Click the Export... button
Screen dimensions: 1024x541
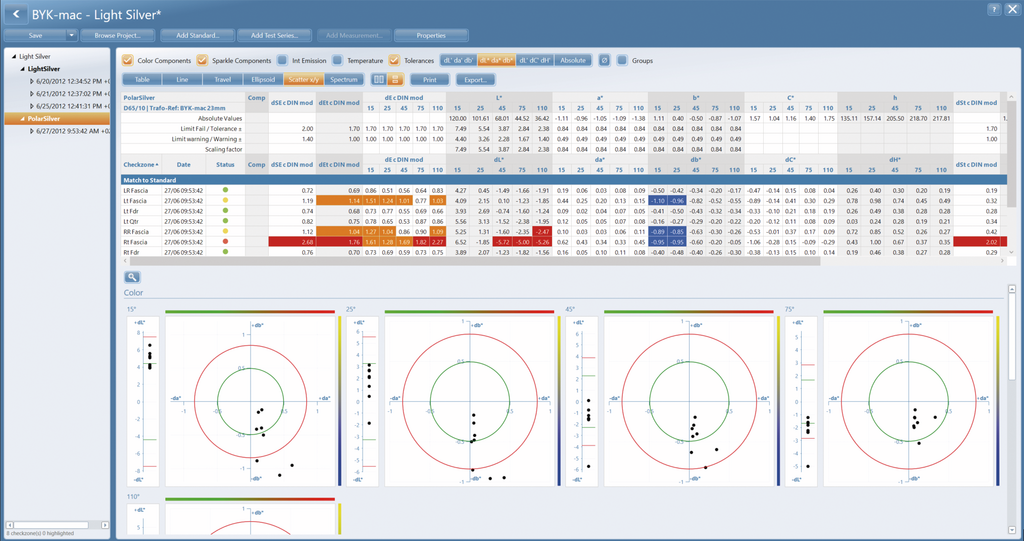[x=475, y=80]
